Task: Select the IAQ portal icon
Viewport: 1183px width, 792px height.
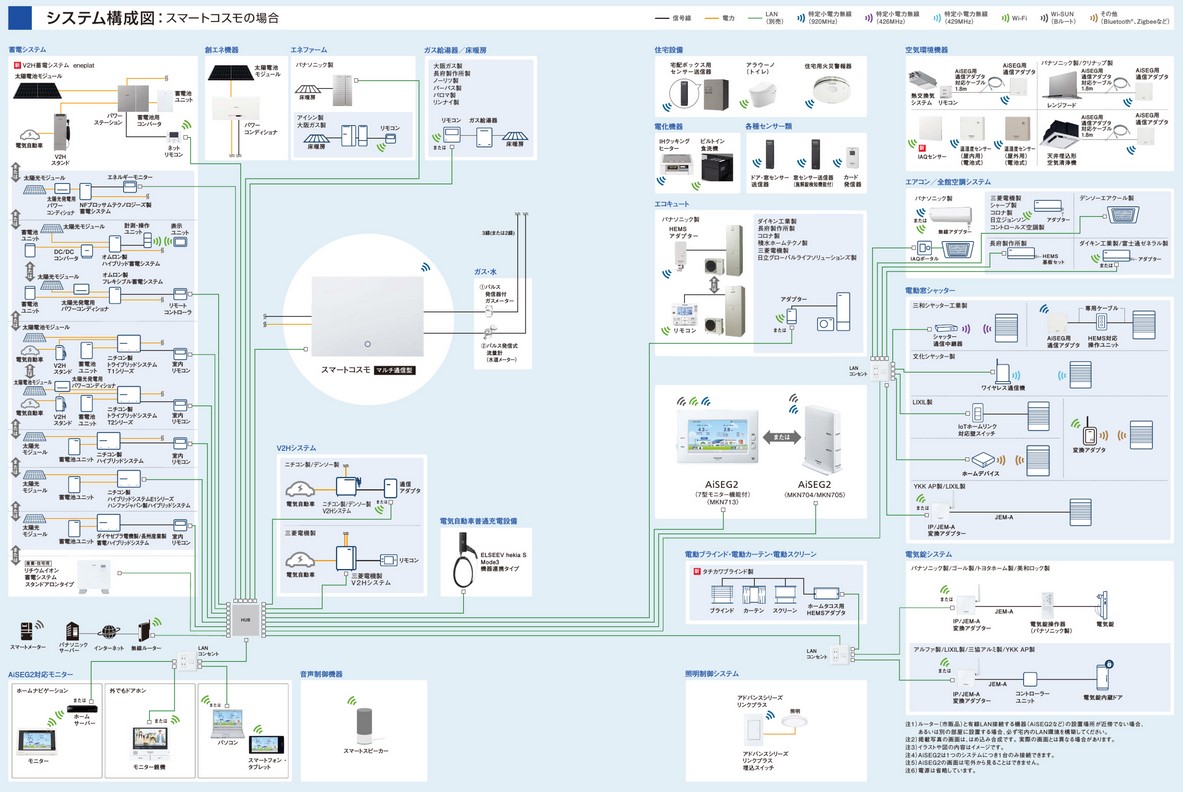Action: [924, 247]
